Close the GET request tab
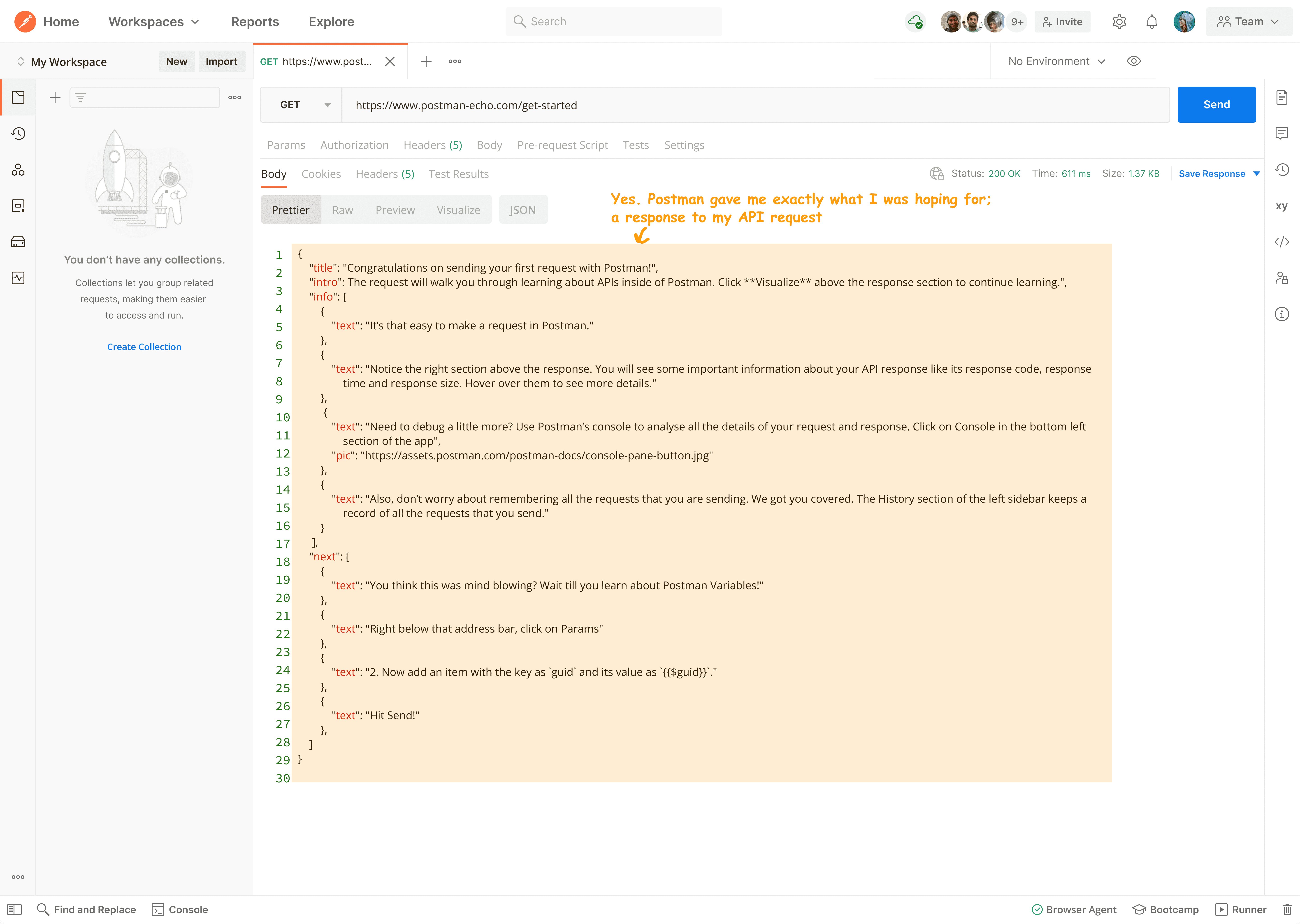This screenshot has height=924, width=1300. tap(390, 61)
